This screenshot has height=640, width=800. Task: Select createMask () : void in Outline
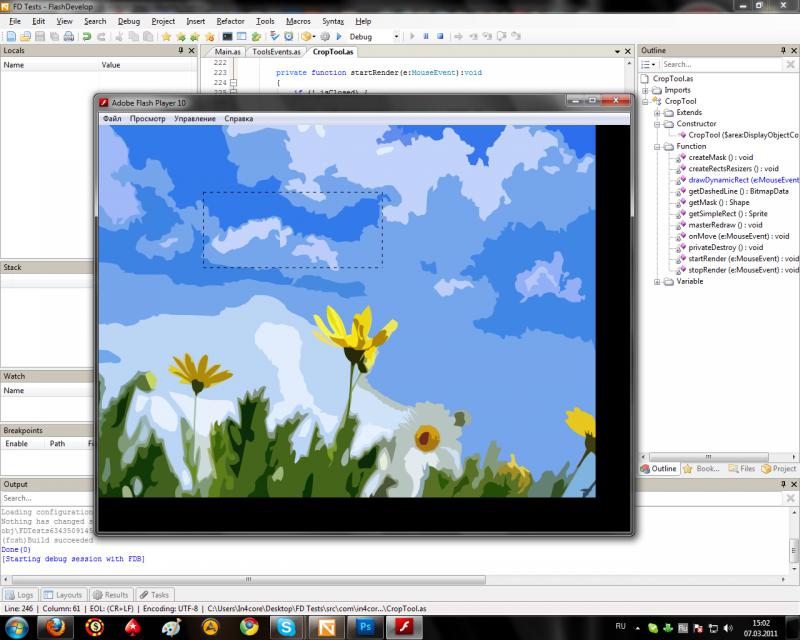[720, 157]
